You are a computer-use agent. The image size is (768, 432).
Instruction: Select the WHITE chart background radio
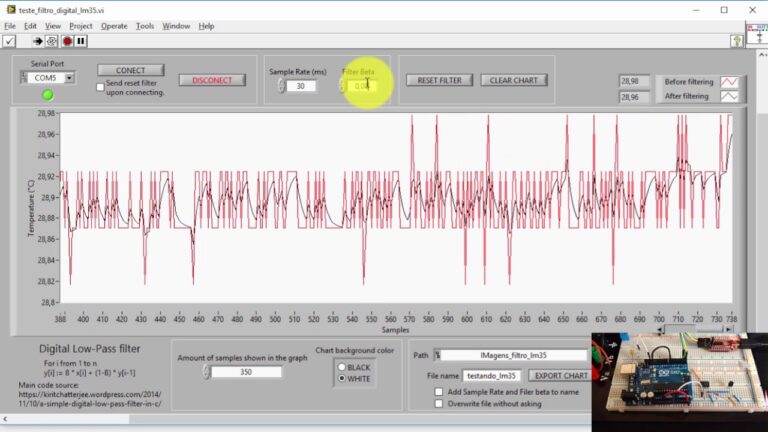(x=342, y=378)
